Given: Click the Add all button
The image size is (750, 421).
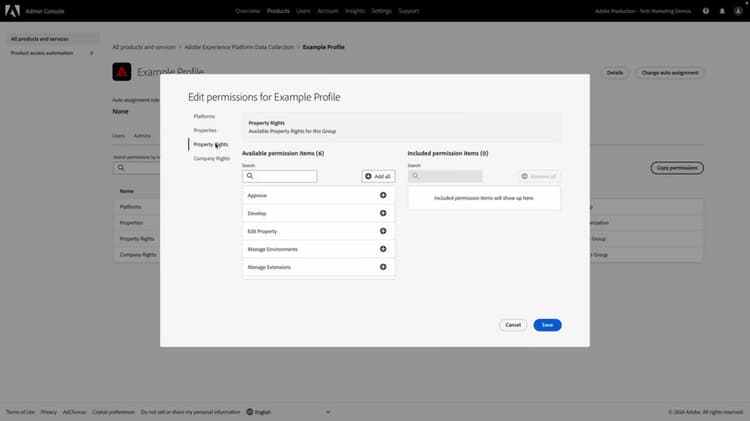Looking at the screenshot, I should (378, 176).
